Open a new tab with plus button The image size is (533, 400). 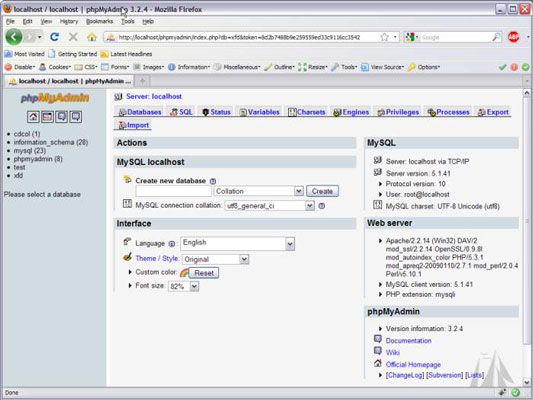142,81
